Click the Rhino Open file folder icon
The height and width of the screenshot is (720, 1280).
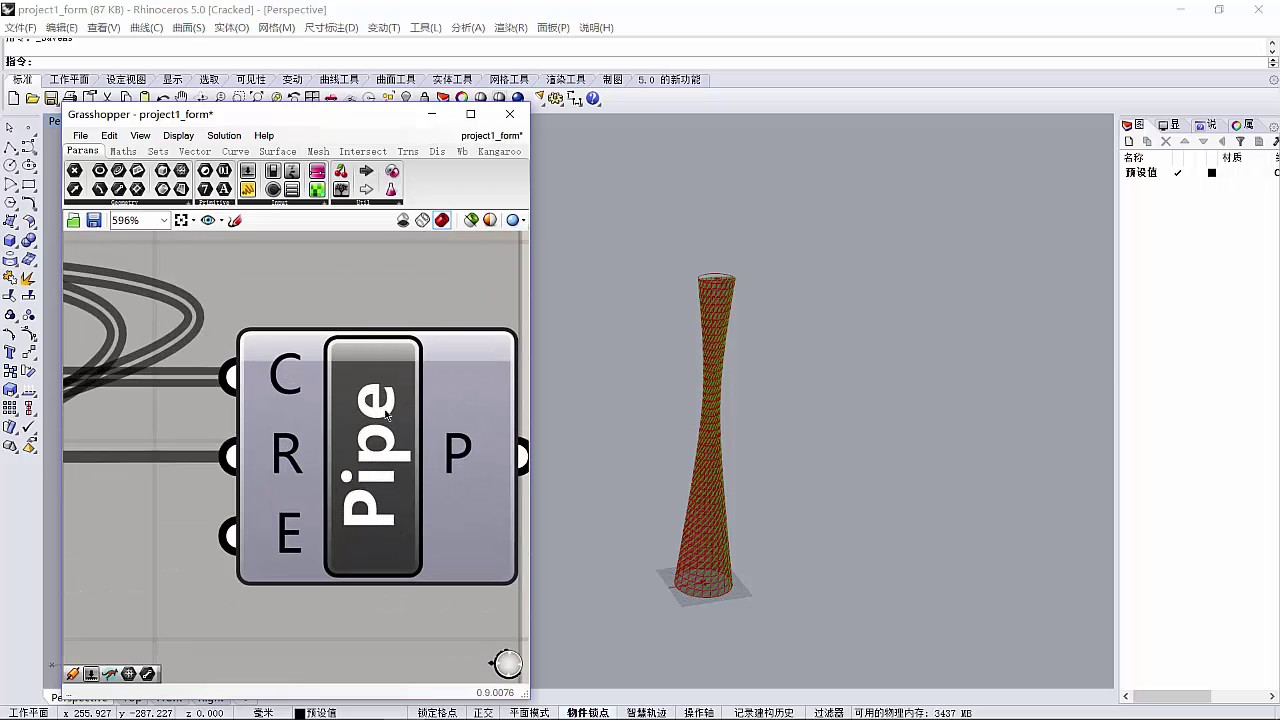tap(32, 98)
